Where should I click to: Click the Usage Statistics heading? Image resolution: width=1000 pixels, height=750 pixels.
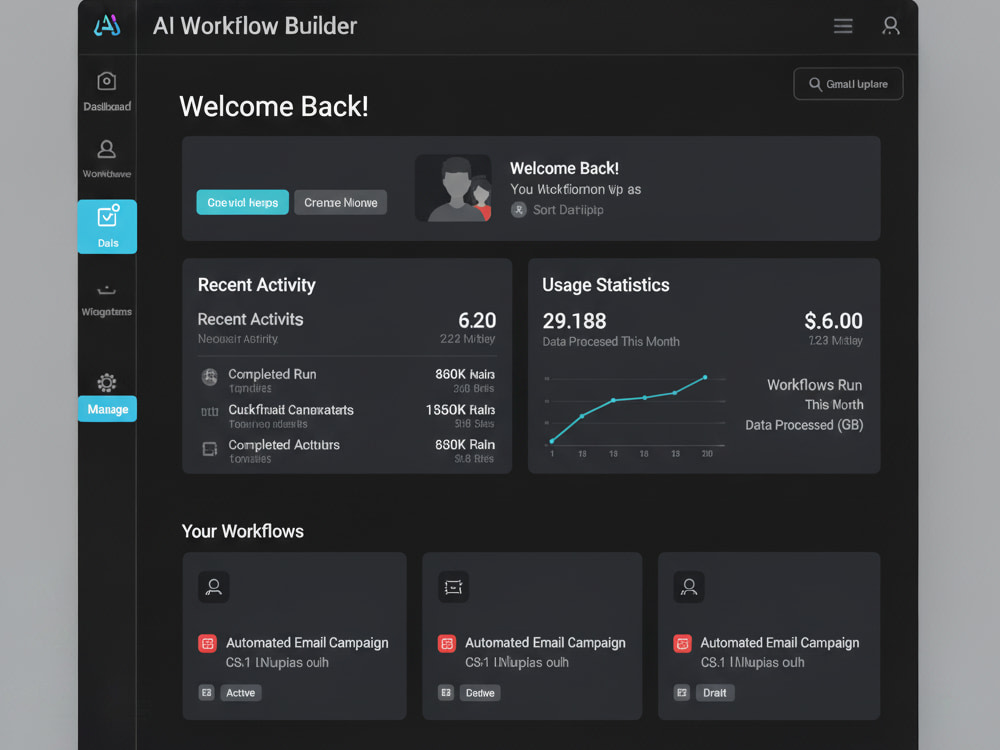coord(606,285)
